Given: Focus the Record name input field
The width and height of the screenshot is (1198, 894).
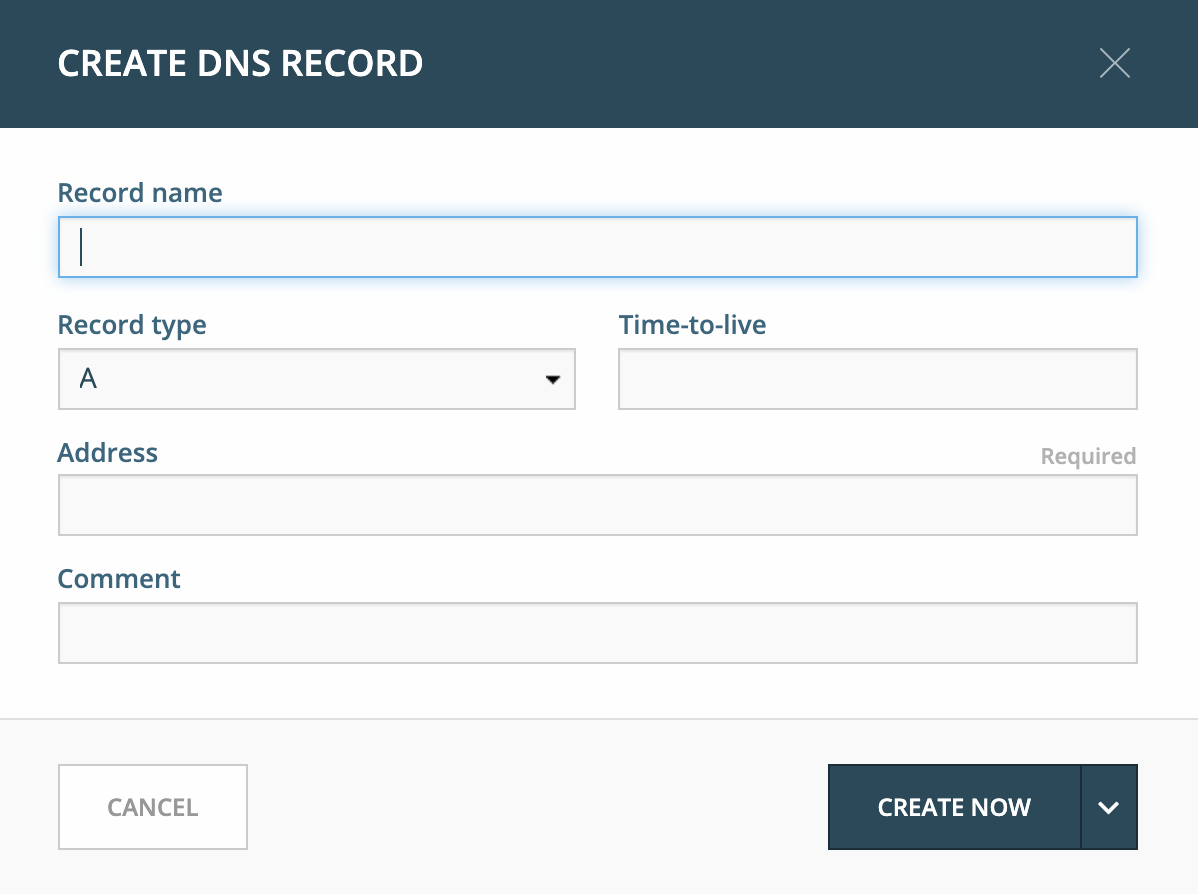Looking at the screenshot, I should (x=597, y=247).
